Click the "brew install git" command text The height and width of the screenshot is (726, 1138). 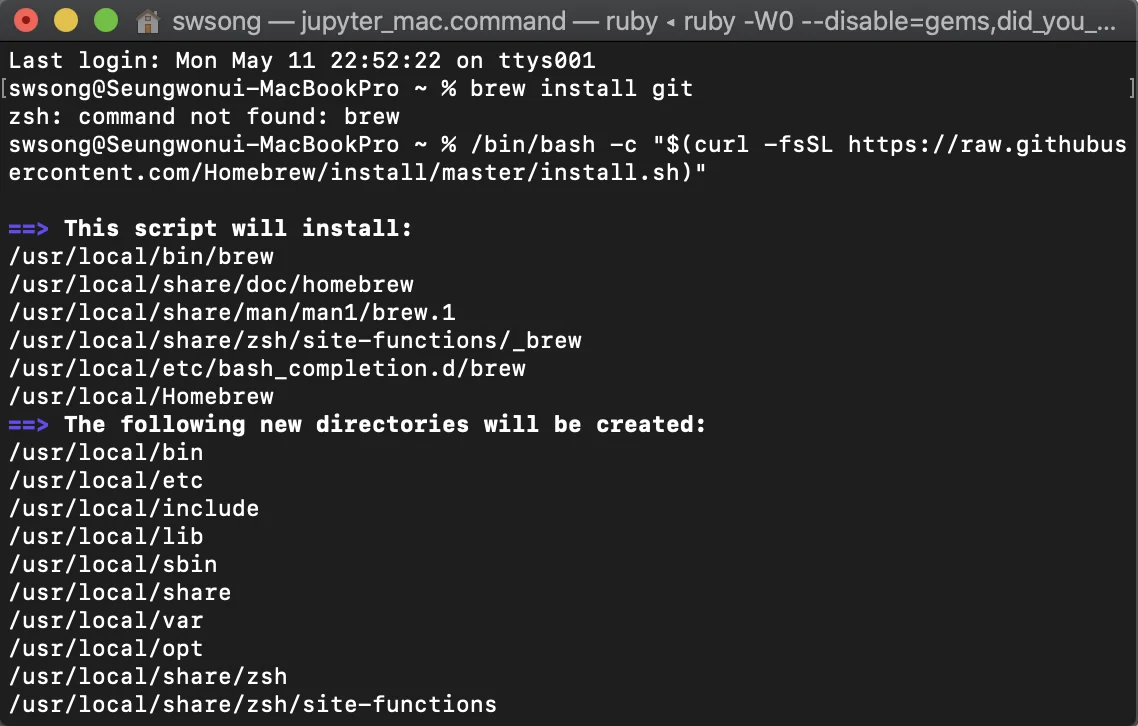(581, 89)
